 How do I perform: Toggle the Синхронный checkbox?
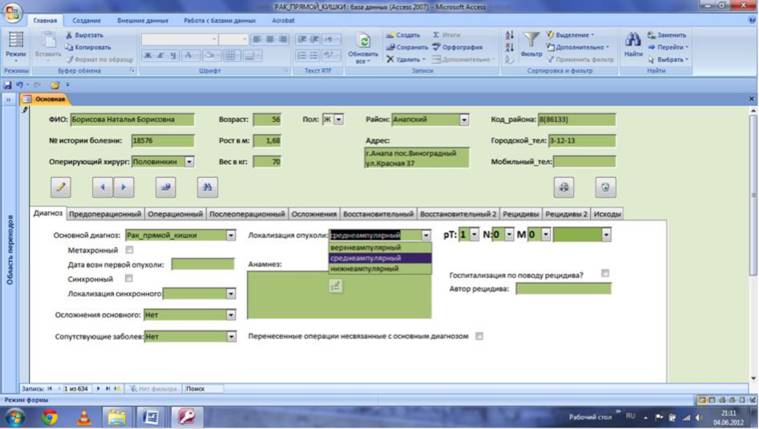(x=129, y=278)
